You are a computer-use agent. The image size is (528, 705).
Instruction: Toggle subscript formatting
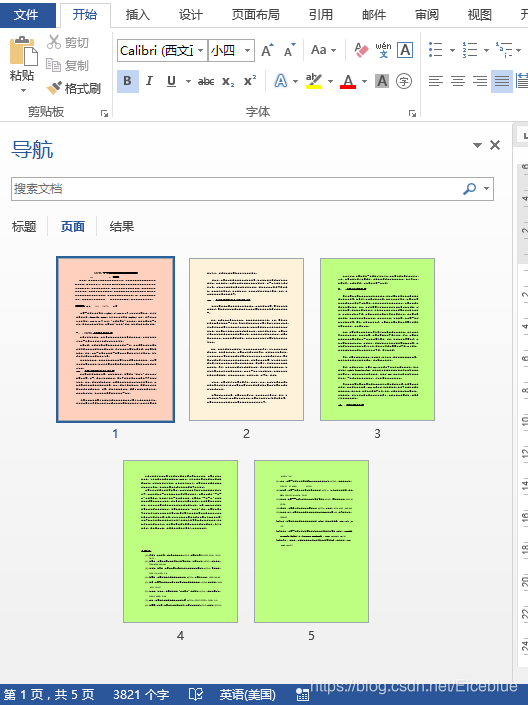click(x=228, y=81)
